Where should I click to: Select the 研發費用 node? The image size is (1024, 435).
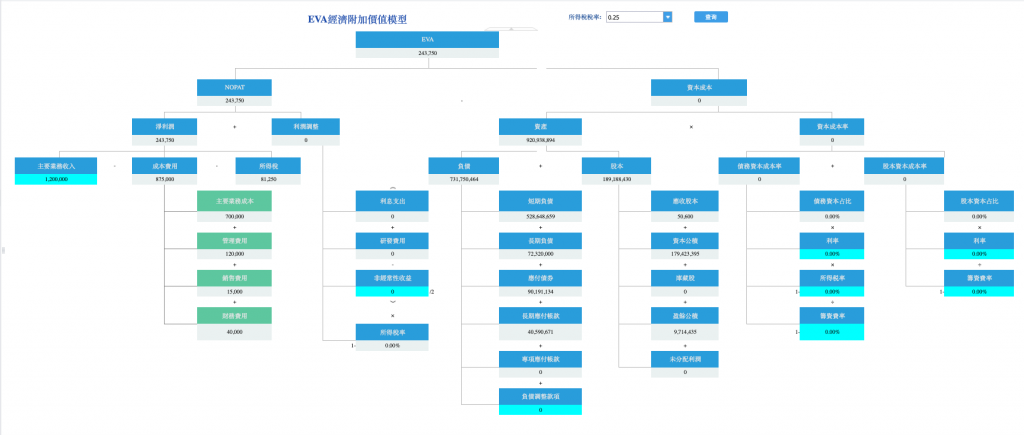pos(392,241)
